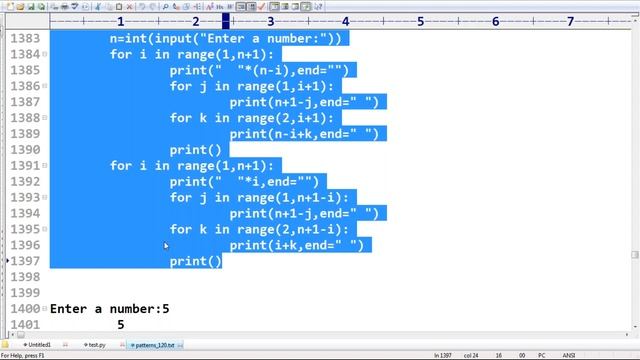Open Find with the magnifier icon
This screenshot has width=640, height=360.
click(x=165, y=7)
